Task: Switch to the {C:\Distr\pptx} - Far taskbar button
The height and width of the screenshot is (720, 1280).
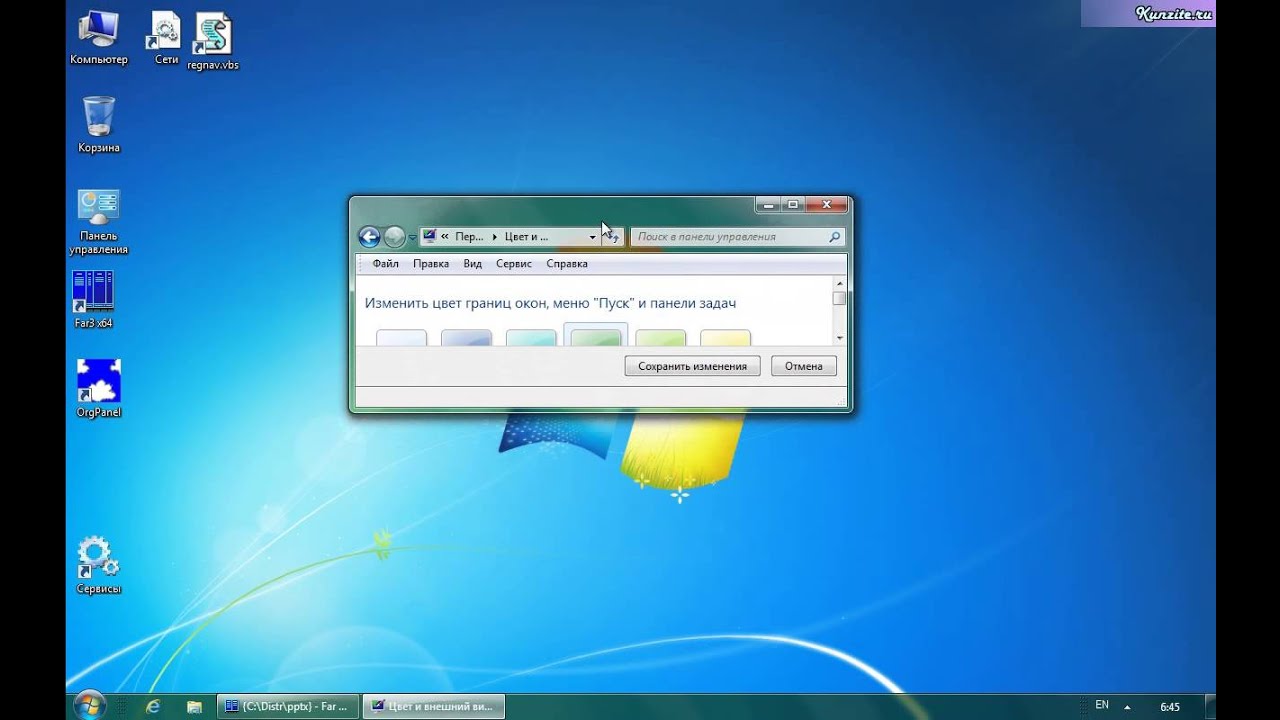Action: click(x=287, y=706)
